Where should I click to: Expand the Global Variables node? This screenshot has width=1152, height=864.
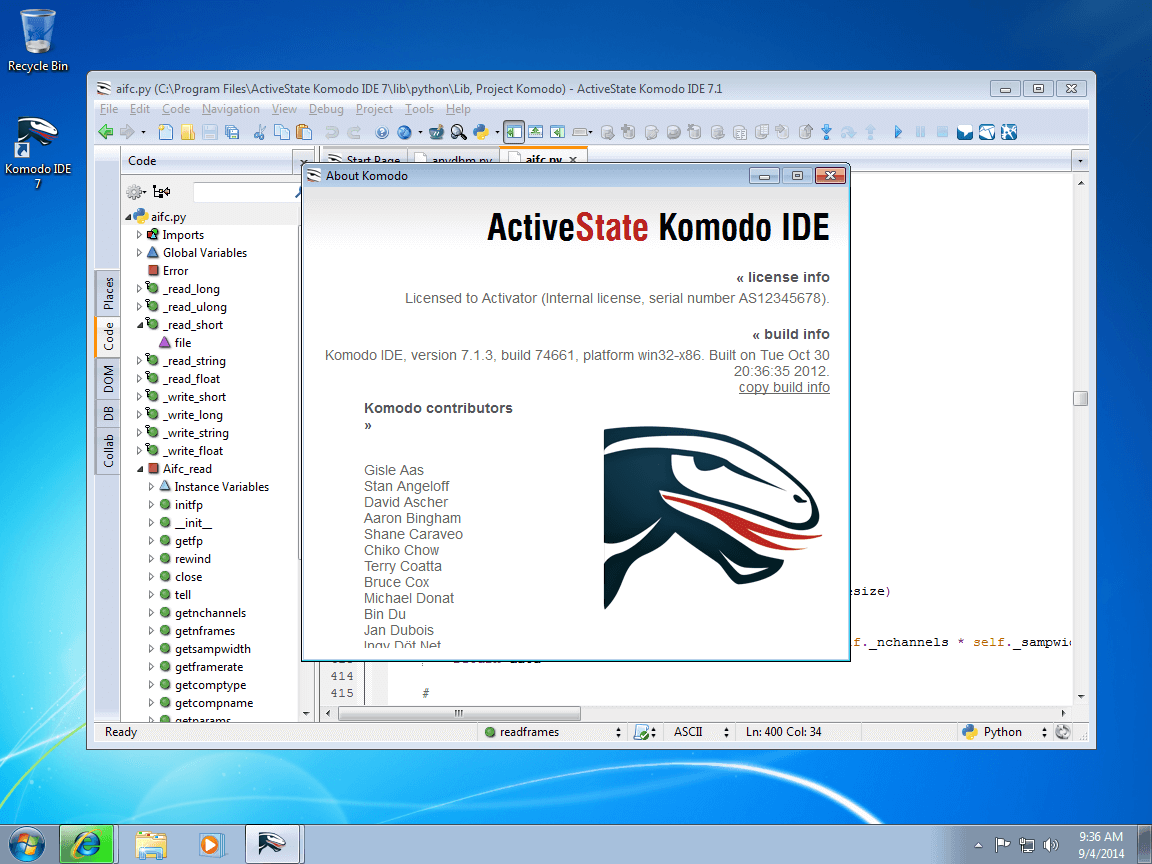140,253
